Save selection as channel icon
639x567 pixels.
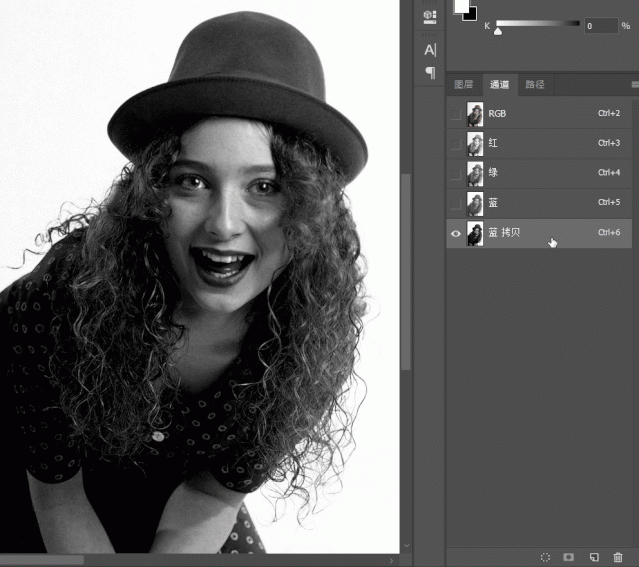[x=568, y=556]
